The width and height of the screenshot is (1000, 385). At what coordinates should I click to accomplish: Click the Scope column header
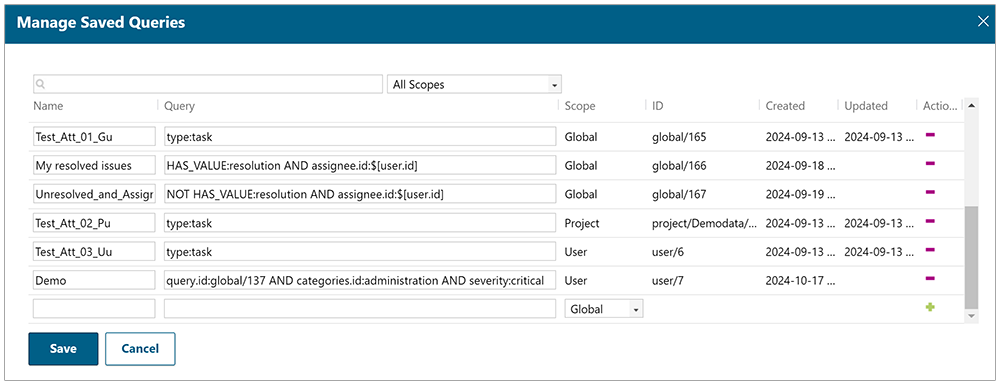(x=580, y=106)
